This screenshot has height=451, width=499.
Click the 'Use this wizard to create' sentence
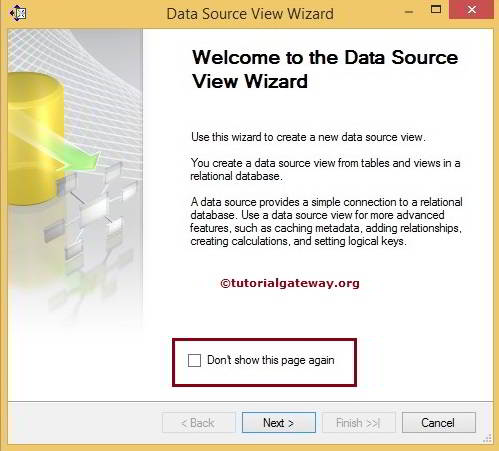(x=308, y=137)
